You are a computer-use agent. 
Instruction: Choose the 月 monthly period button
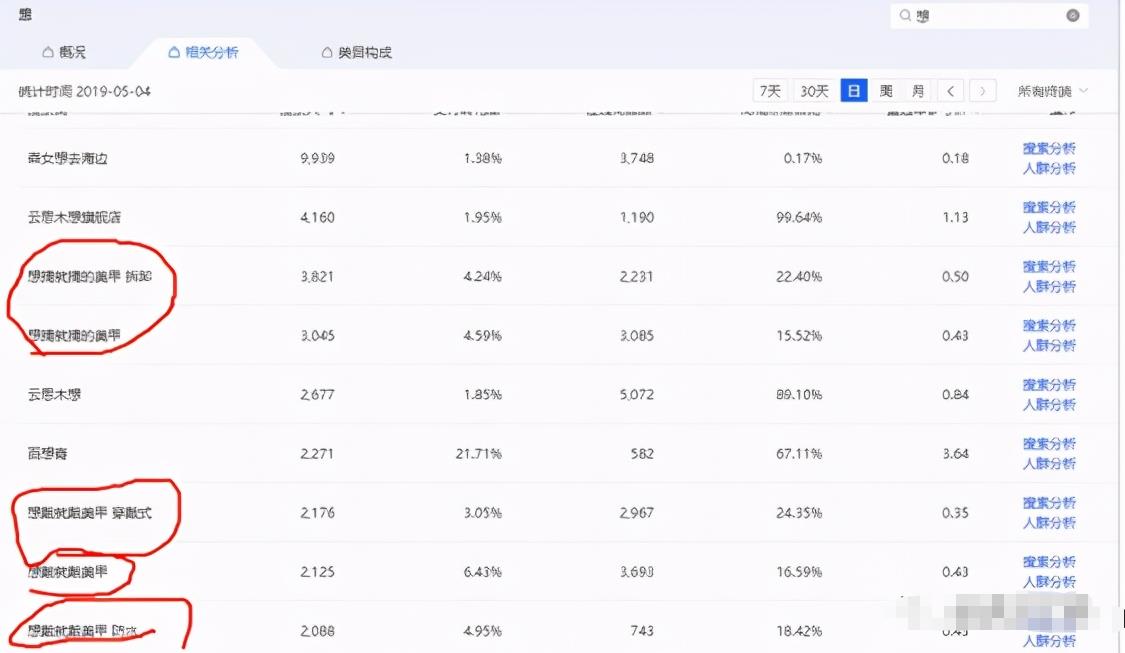pyautogui.click(x=918, y=91)
